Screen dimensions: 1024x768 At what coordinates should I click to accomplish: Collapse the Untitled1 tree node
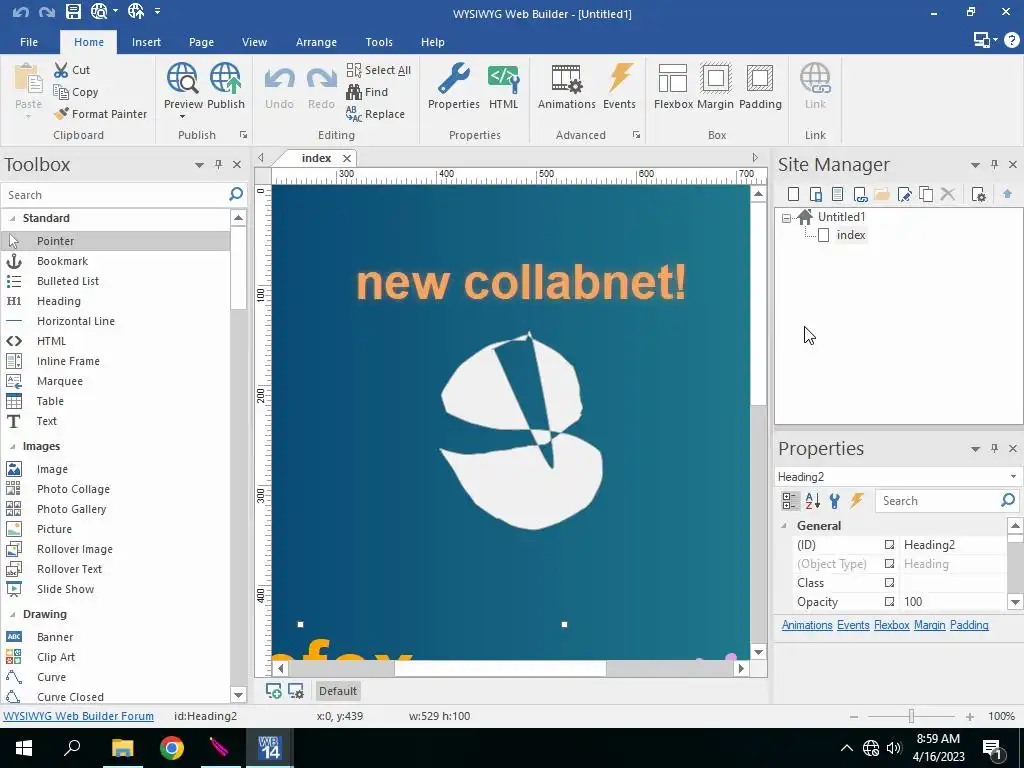pyautogui.click(x=786, y=218)
